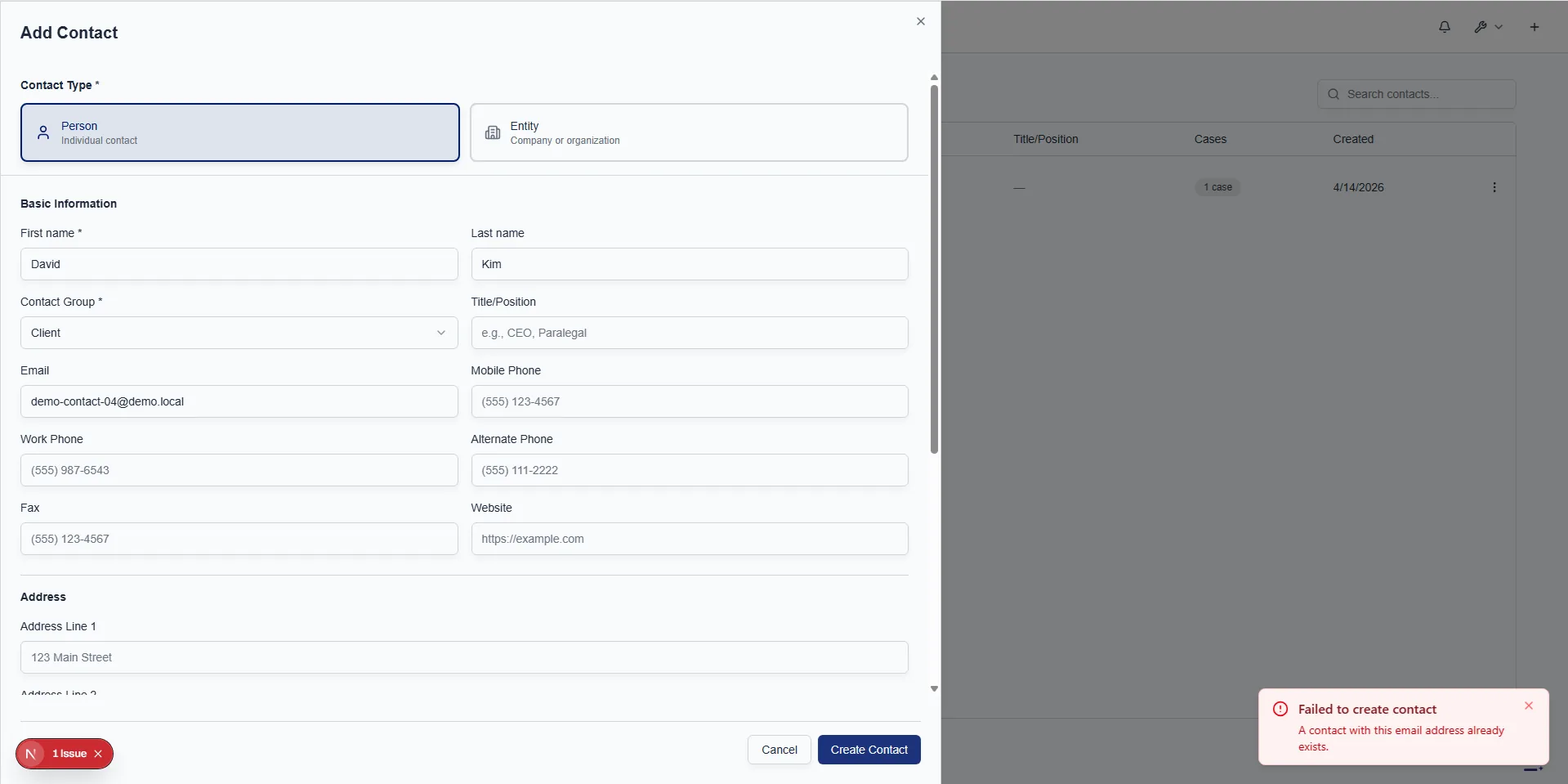Select the Entity contact type card
Screen dimensions: 1568x784
689,132
